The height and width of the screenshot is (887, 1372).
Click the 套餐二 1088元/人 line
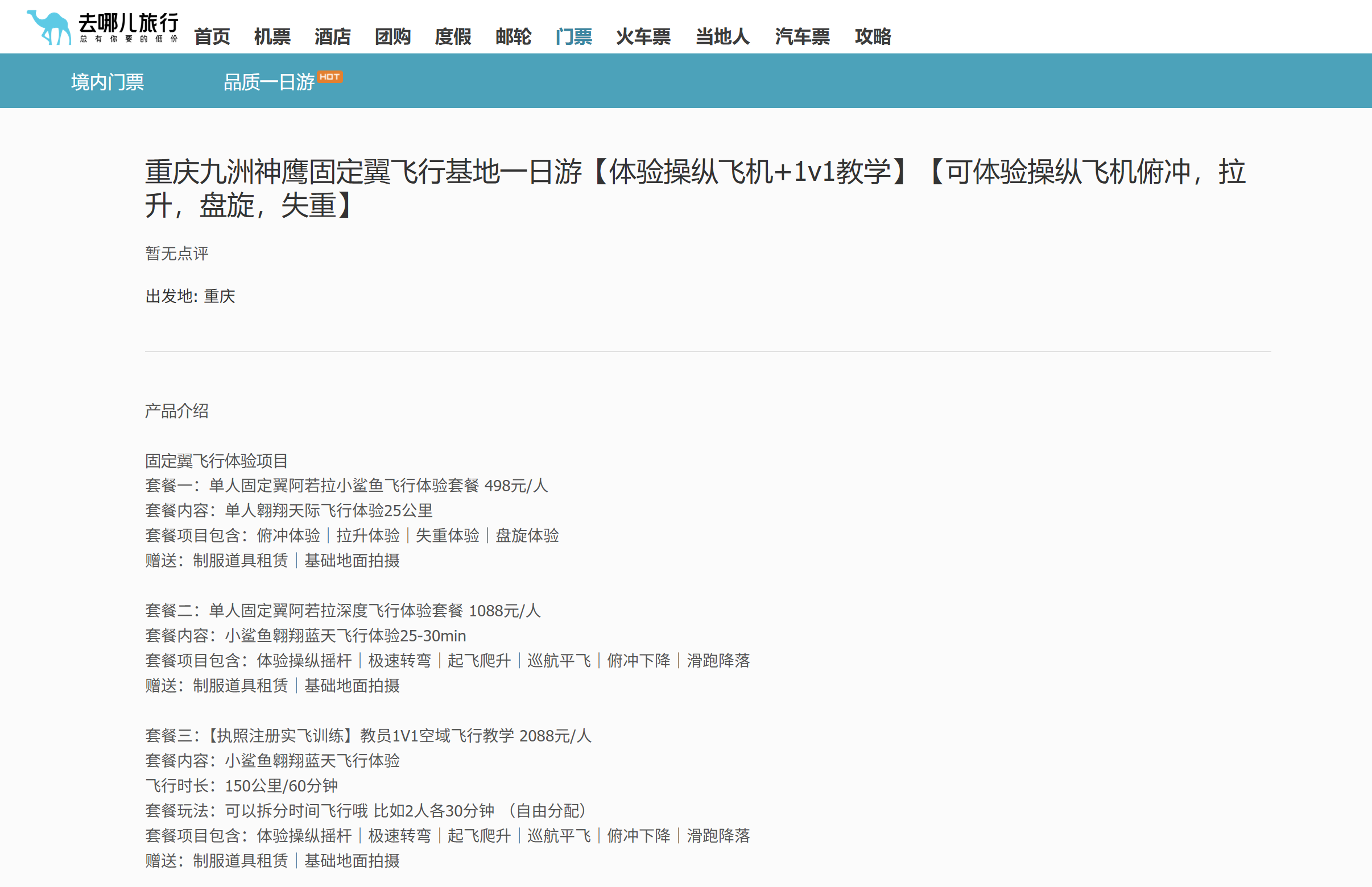343,611
